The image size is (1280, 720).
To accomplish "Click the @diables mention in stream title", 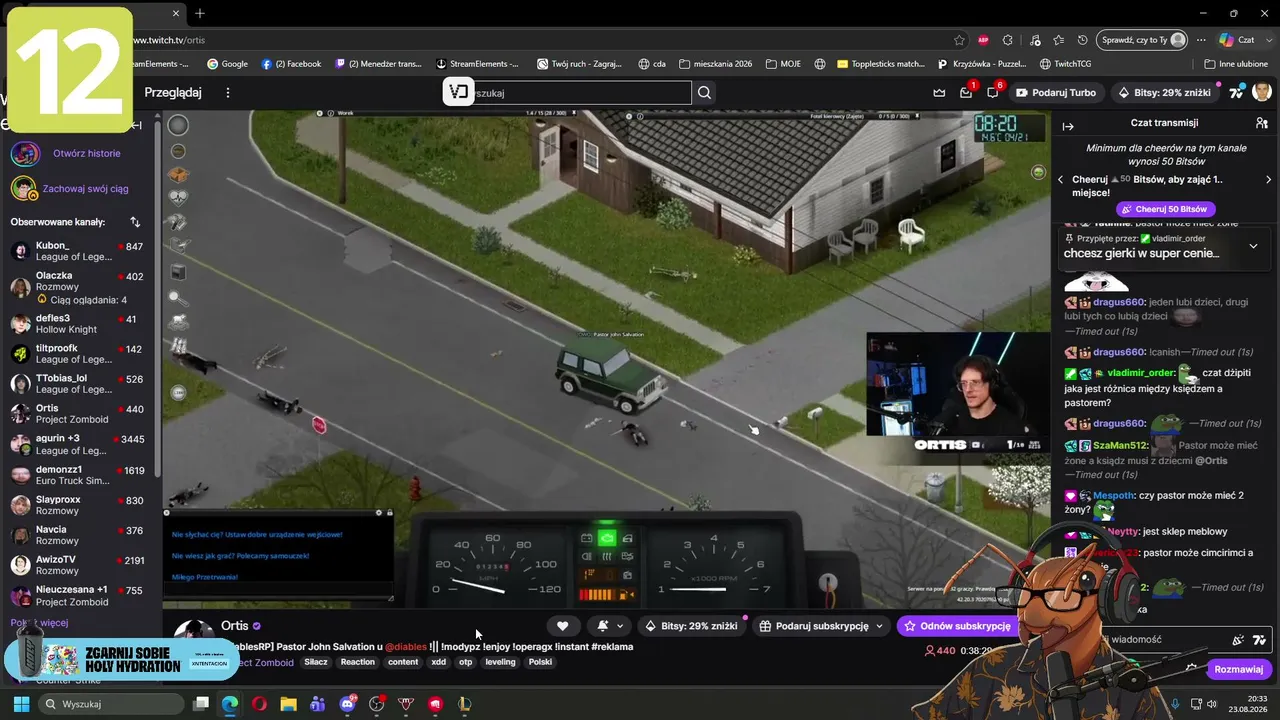I will [406, 647].
